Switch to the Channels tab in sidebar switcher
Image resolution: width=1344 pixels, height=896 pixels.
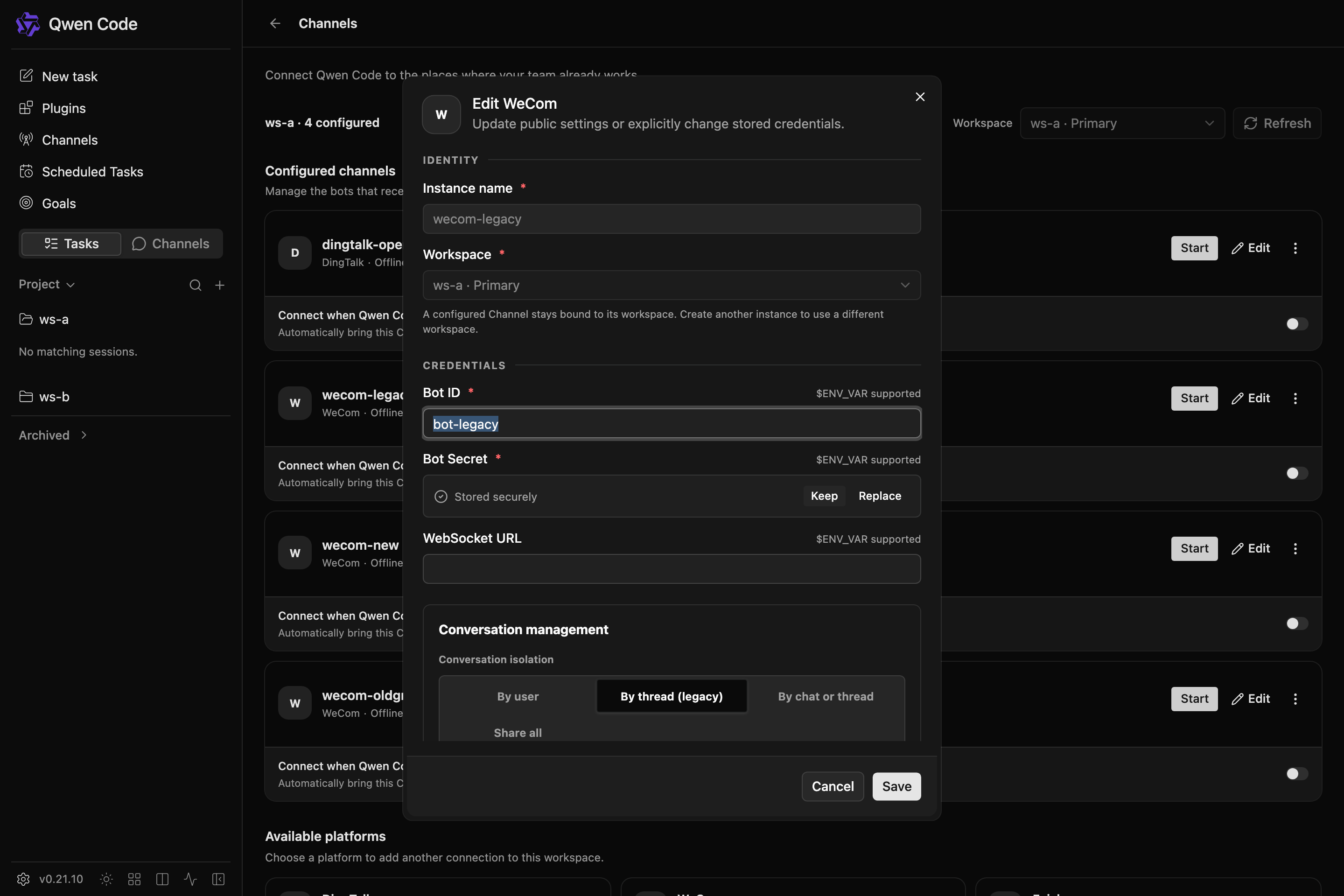point(171,244)
